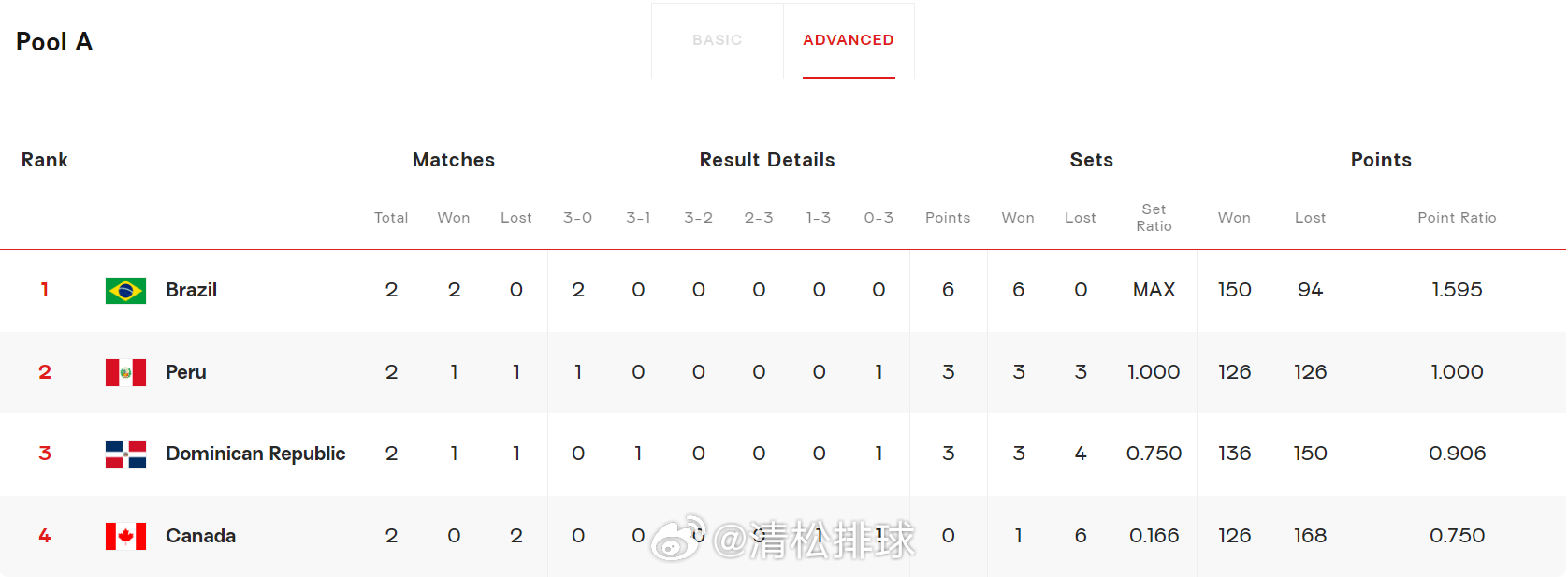Screen dimensions: 1568x577
Task: Click the Canada flag icon
Action: (x=125, y=536)
